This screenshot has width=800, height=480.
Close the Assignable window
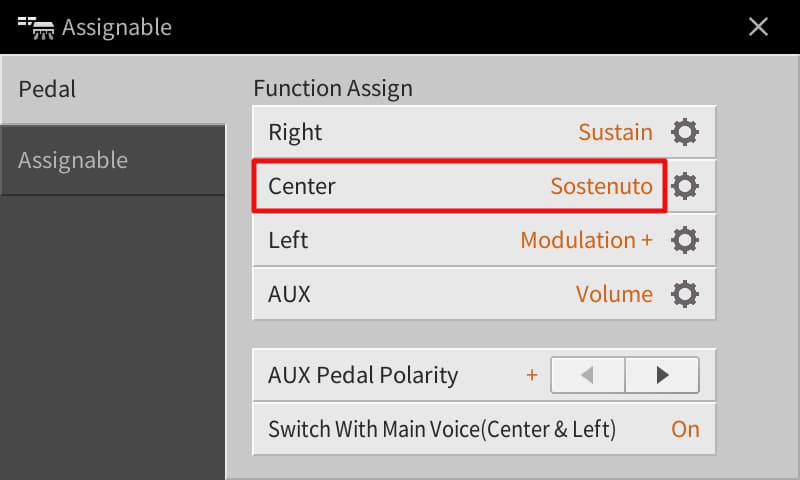coord(758,27)
